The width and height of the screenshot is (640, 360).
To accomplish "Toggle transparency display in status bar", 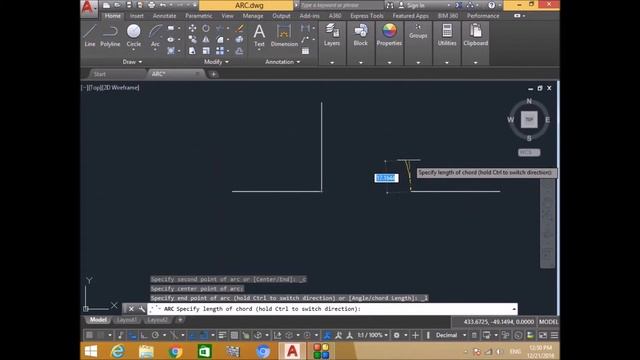I will point(234,335).
